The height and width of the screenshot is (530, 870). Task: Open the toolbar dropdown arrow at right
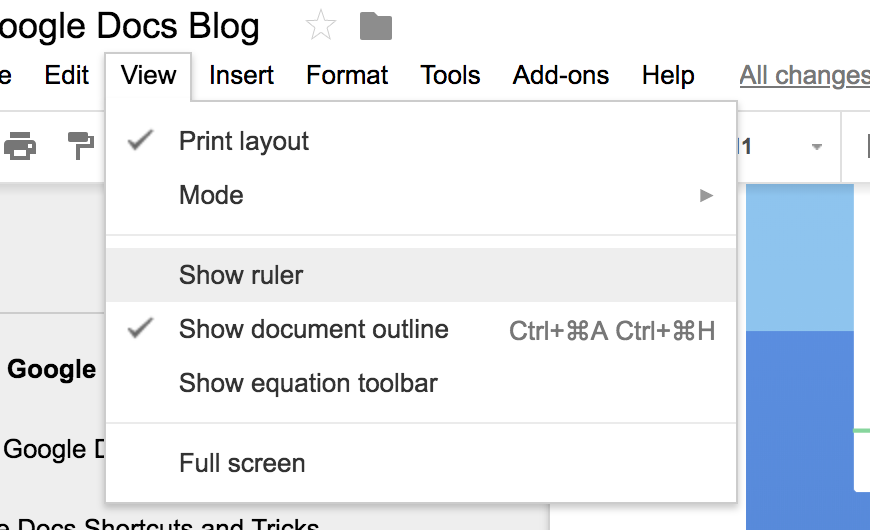pos(817,147)
